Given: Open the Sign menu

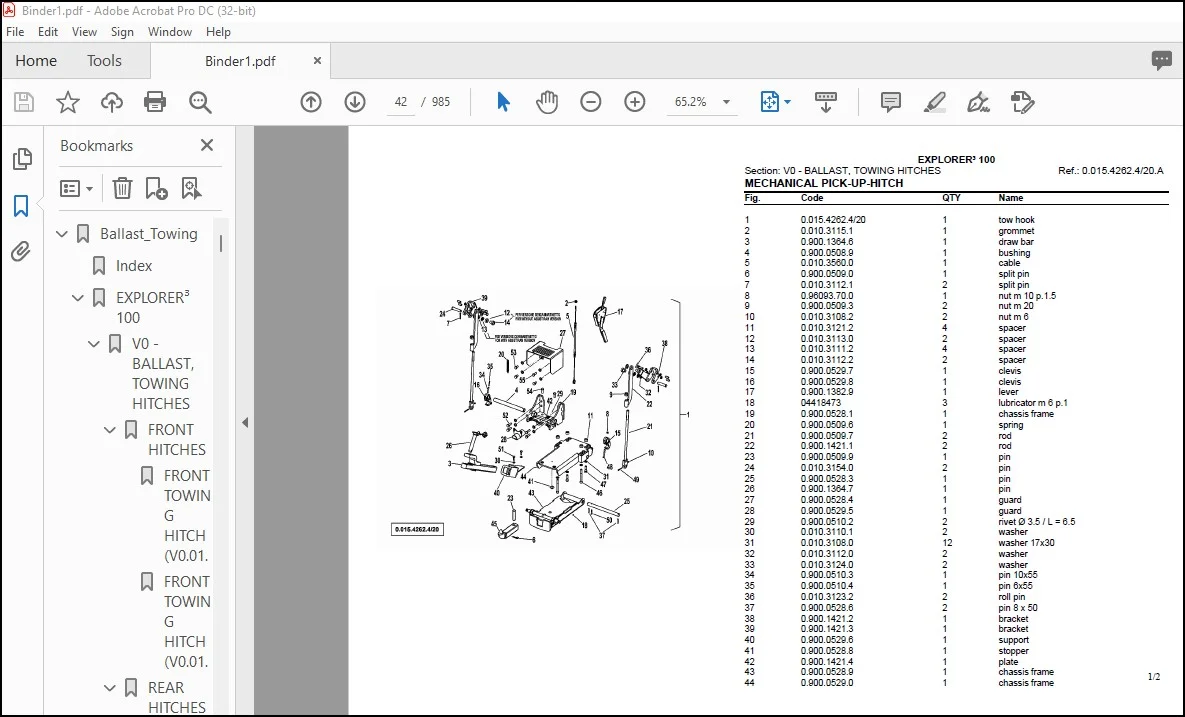Looking at the screenshot, I should coord(122,32).
